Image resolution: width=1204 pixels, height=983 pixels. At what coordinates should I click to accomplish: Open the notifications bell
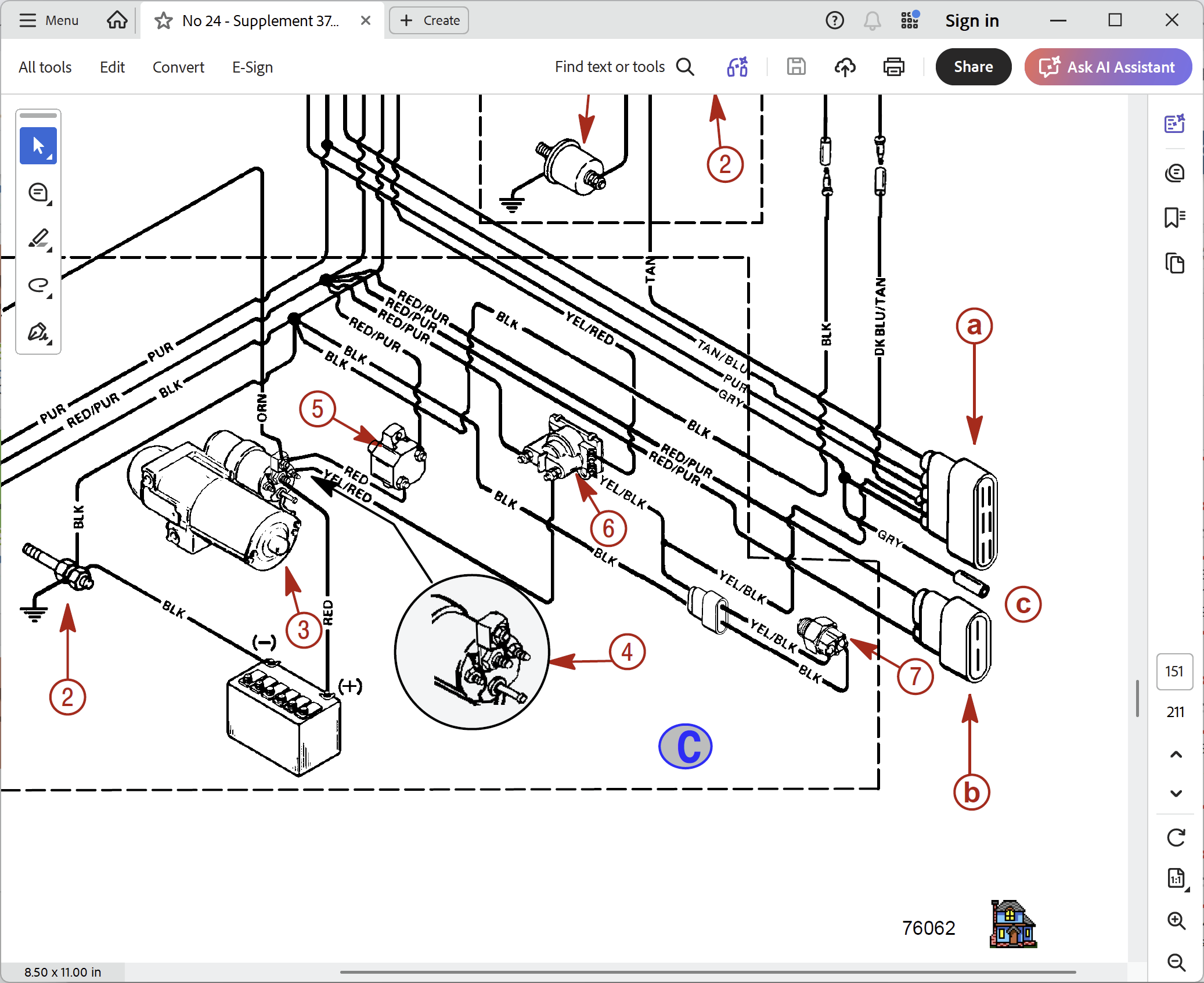[872, 21]
